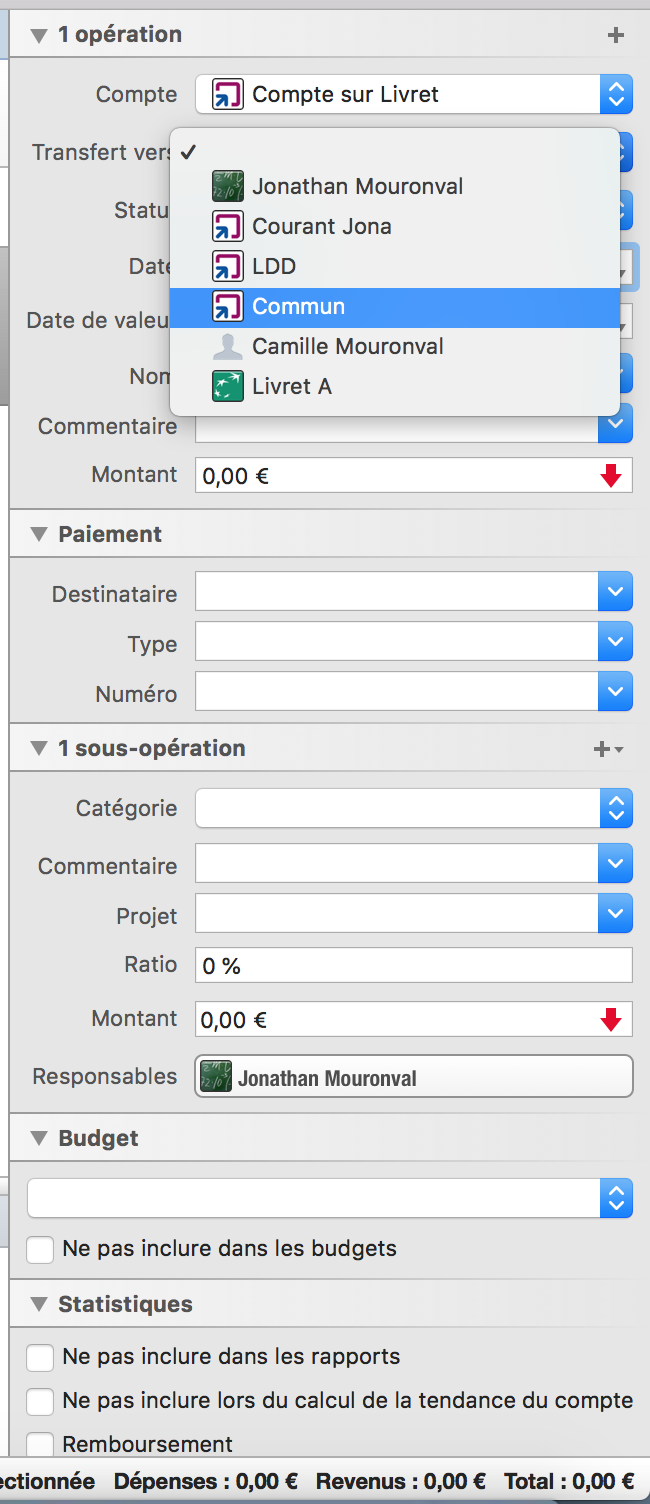650x1504 pixels.
Task: Tick the account trend exclusion checkbox
Action: (x=40, y=1402)
